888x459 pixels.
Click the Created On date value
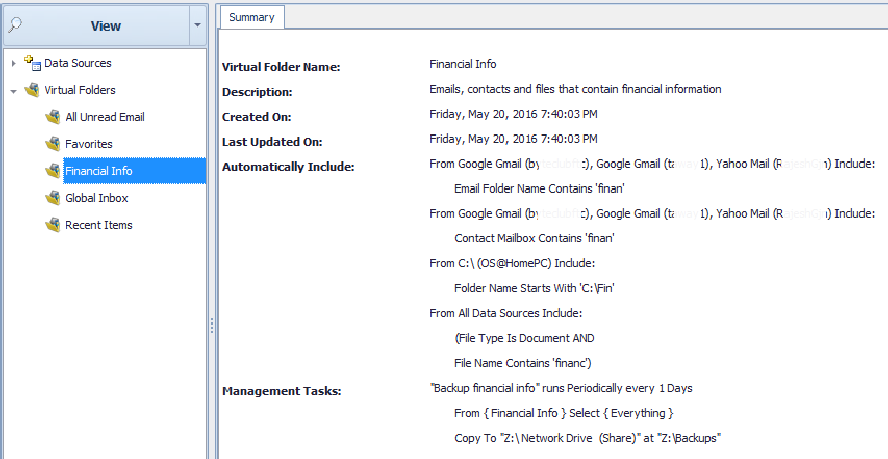point(513,114)
